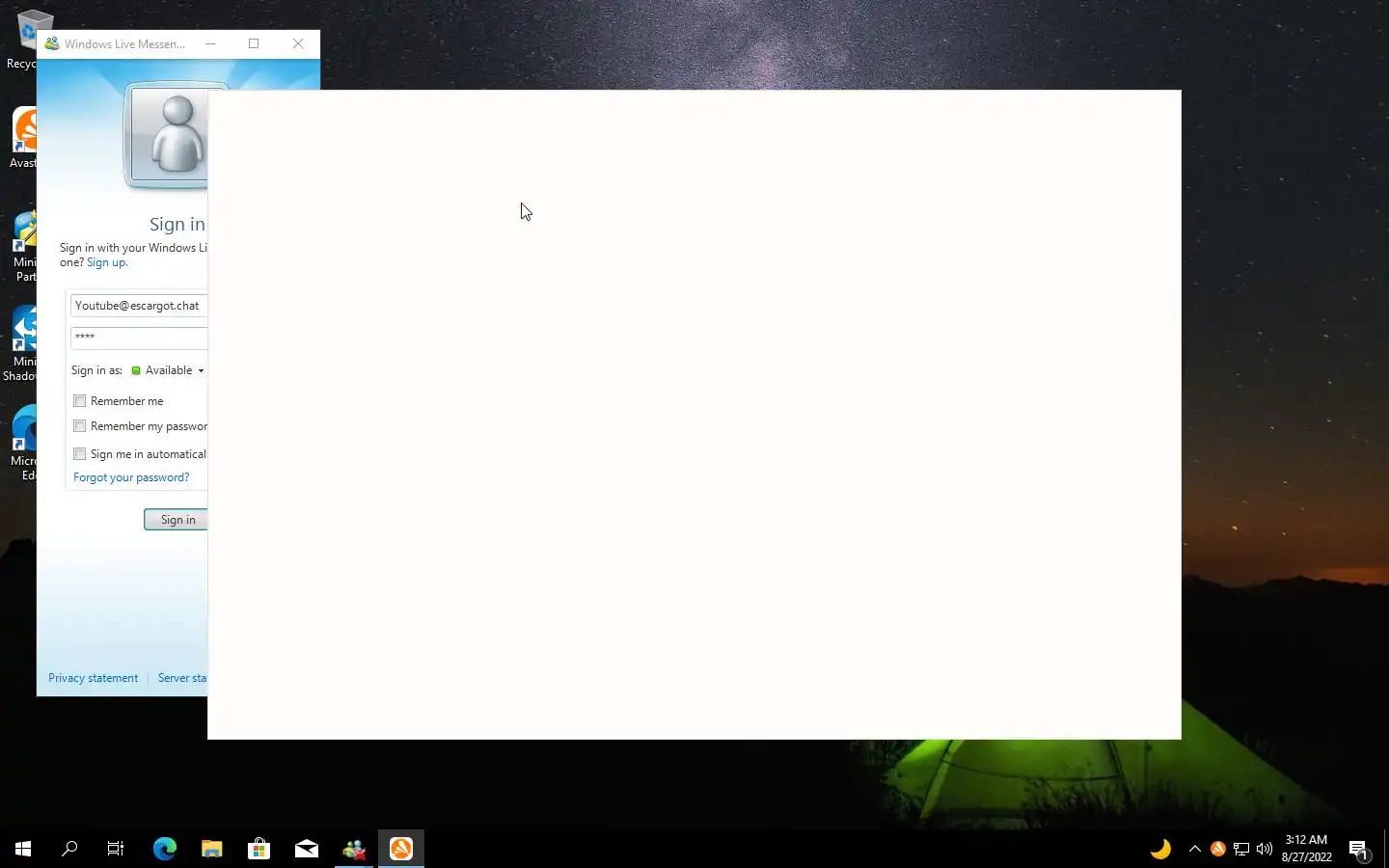
Task: Select the MiniTool ShadowMaker desktop shortcut
Action: click(x=20, y=344)
